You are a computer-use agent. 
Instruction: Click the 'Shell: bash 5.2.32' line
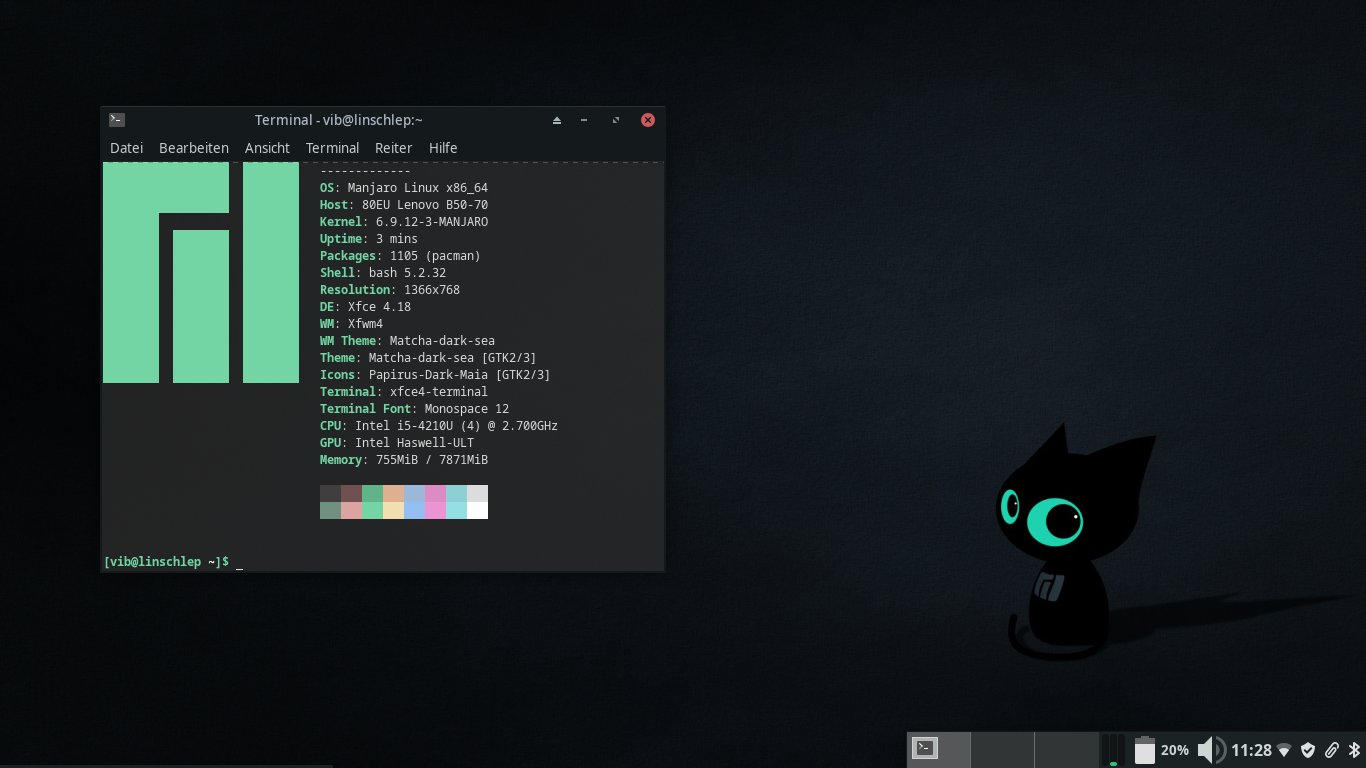point(383,273)
